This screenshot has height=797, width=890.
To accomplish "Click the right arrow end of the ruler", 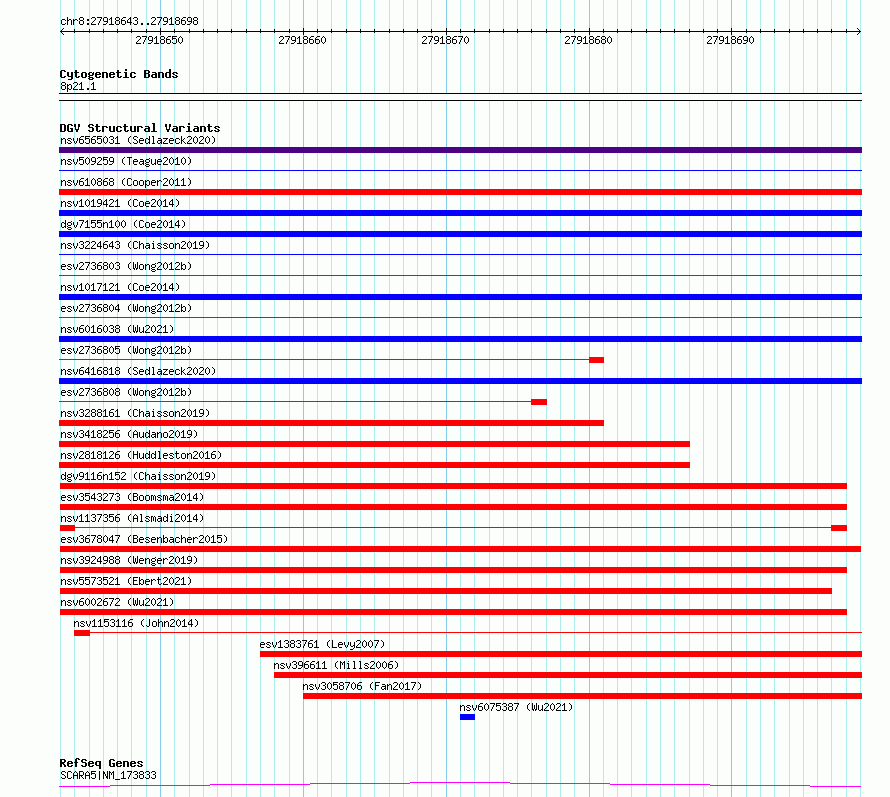I will tap(859, 32).
